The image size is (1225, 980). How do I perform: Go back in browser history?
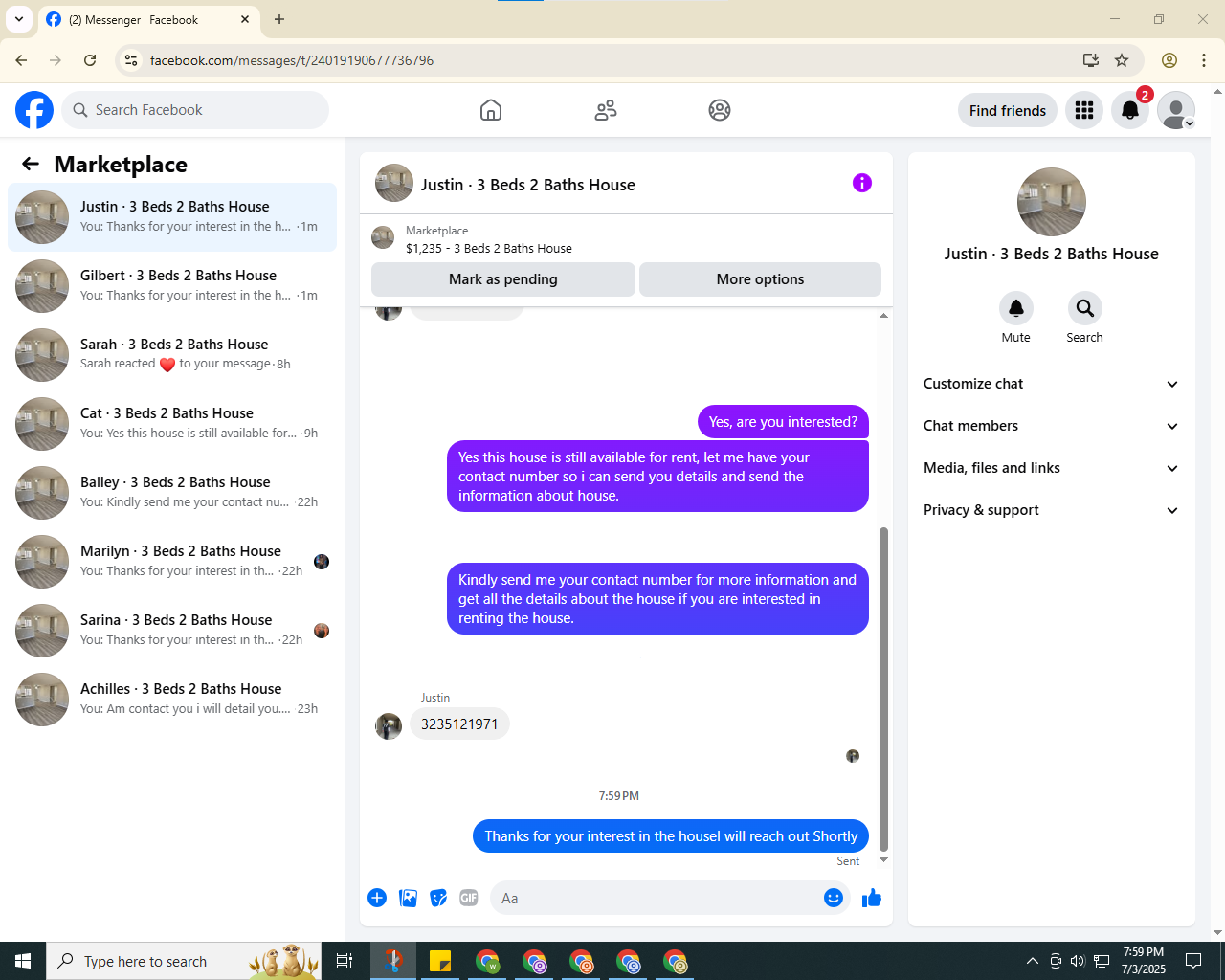click(x=21, y=60)
